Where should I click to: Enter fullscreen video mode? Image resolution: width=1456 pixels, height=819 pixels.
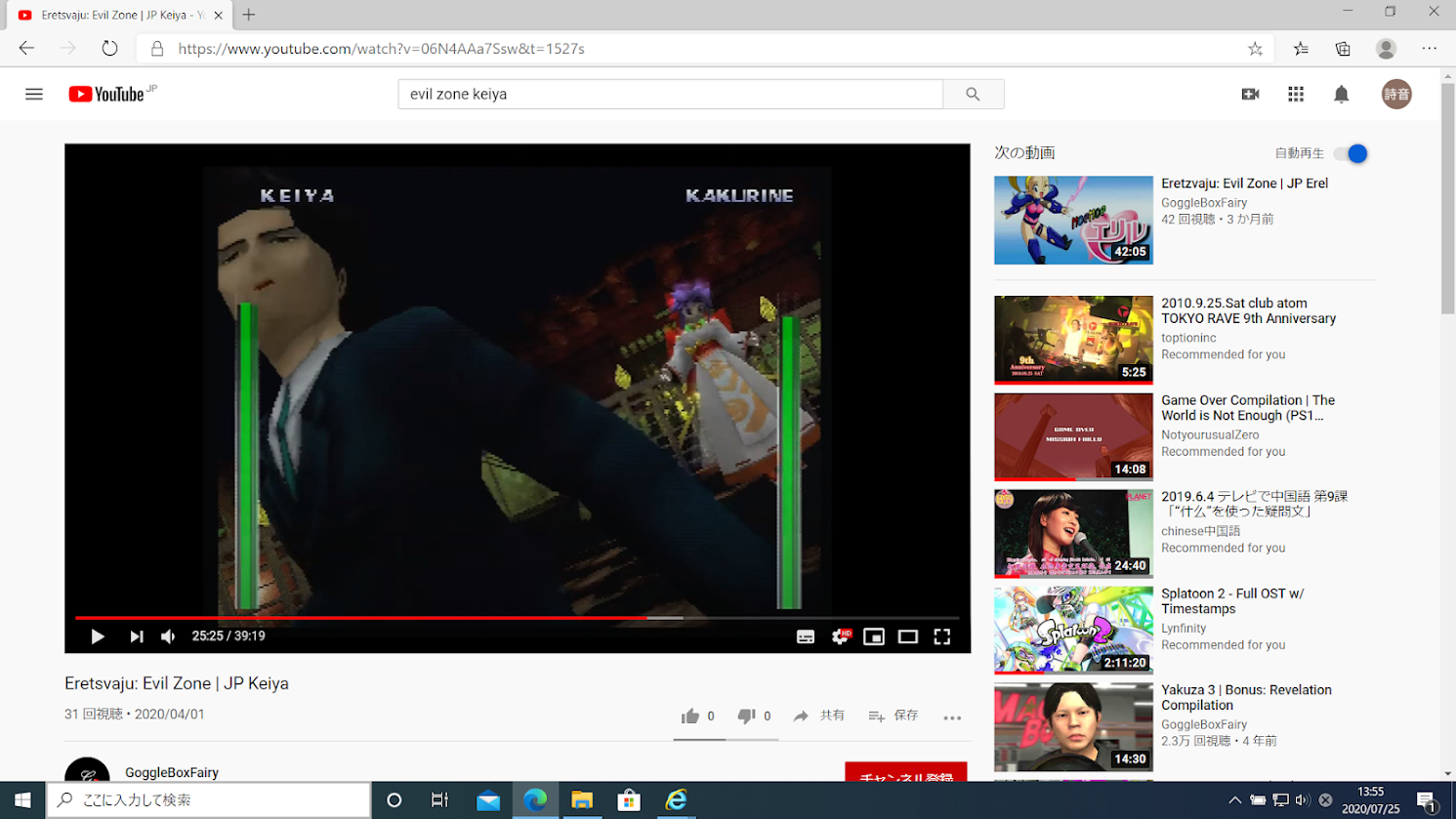(942, 636)
